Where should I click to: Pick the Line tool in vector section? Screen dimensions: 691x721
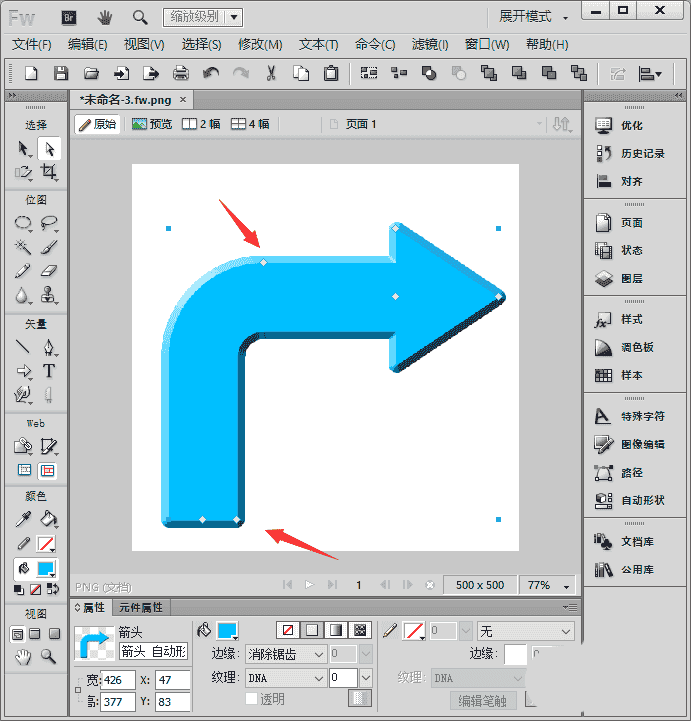tap(23, 347)
